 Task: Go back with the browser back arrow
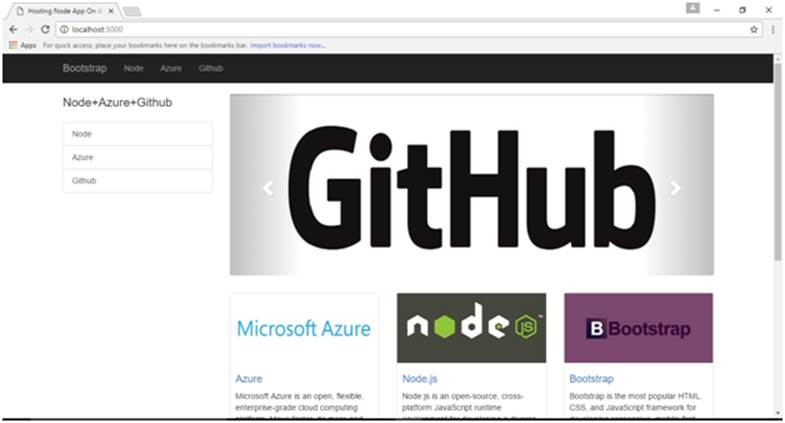coord(14,30)
